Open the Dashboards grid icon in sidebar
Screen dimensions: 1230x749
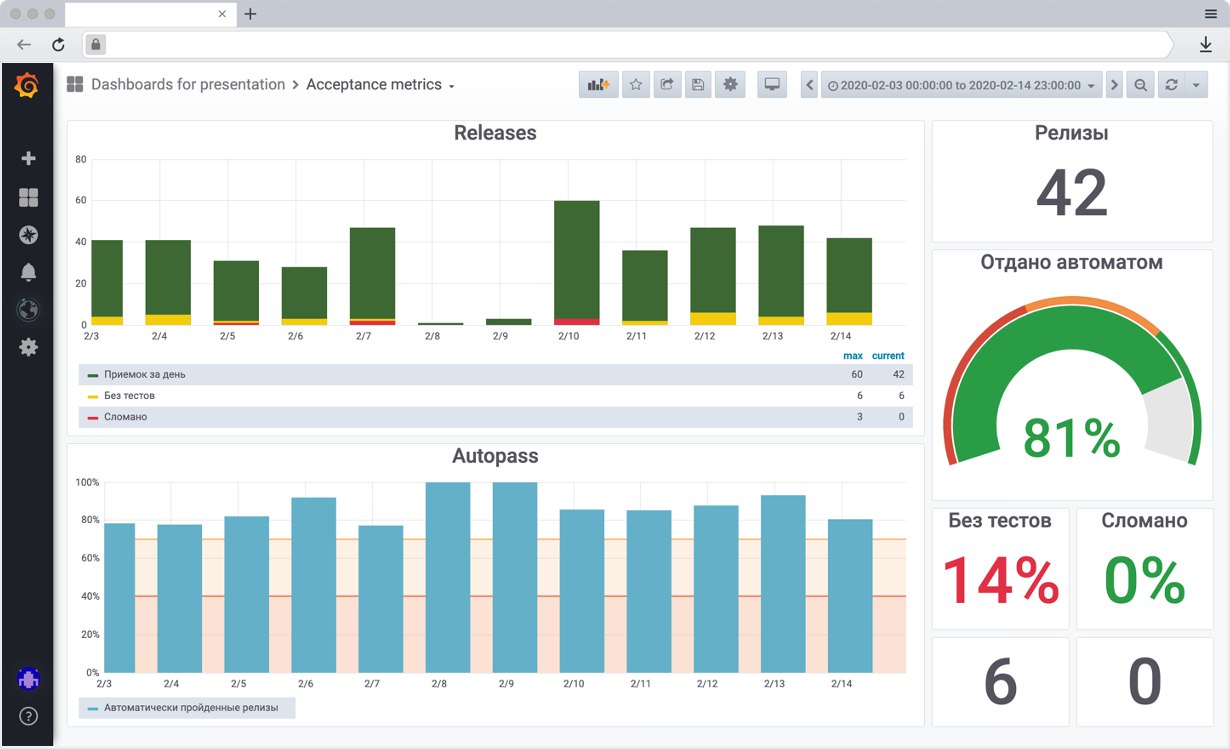pyautogui.click(x=28, y=198)
